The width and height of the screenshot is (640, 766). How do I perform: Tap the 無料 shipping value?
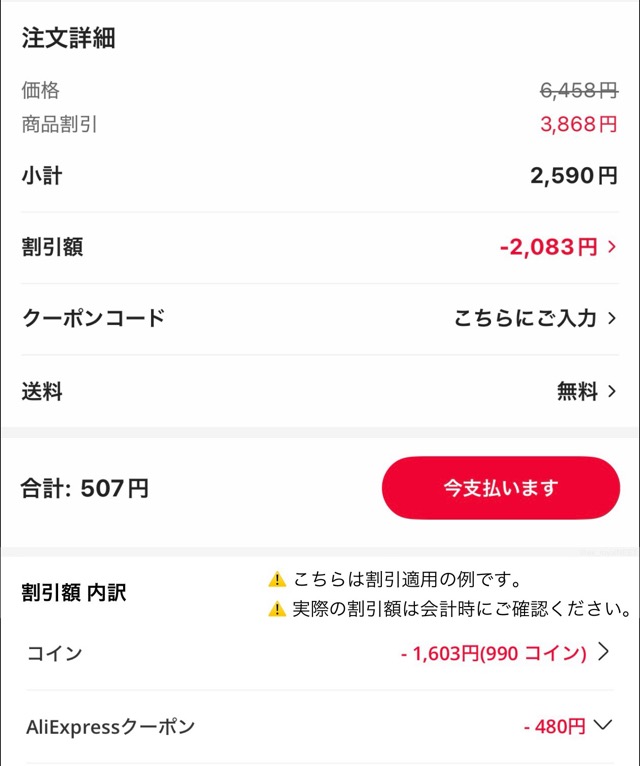point(577,391)
